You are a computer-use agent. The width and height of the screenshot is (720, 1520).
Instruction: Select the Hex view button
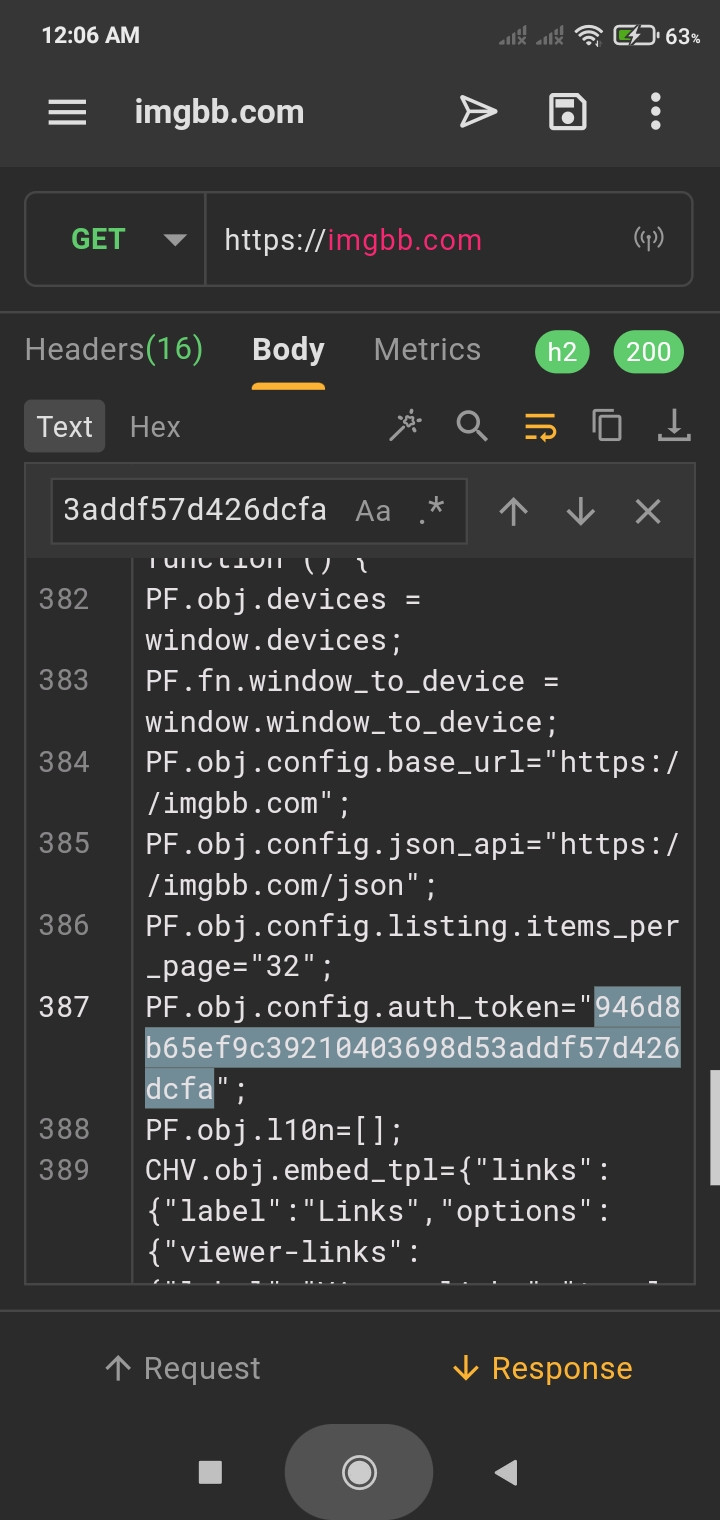click(155, 427)
